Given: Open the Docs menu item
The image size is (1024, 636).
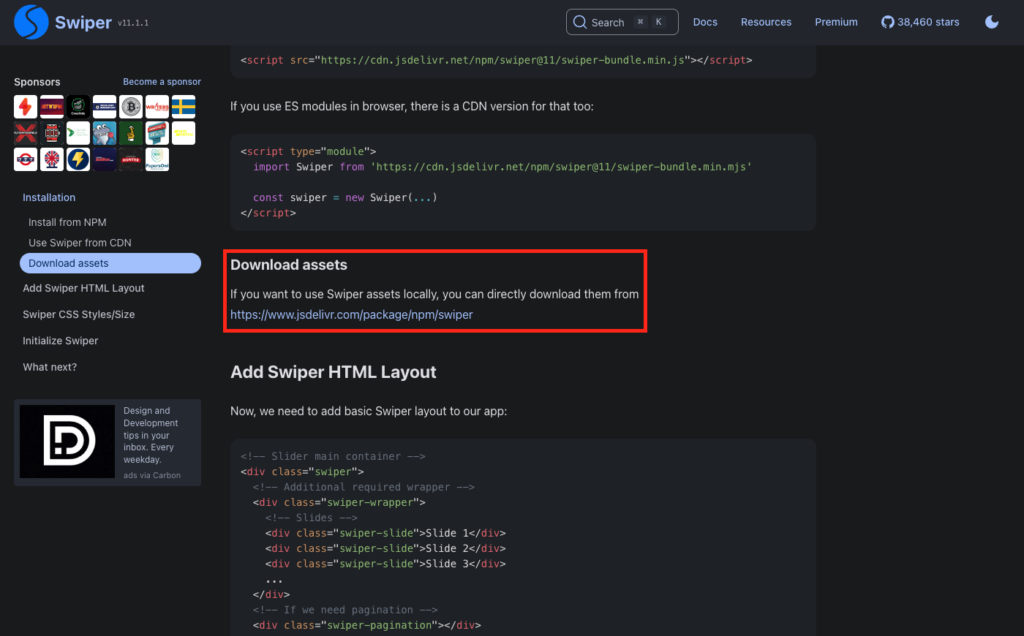Looking at the screenshot, I should (x=705, y=22).
